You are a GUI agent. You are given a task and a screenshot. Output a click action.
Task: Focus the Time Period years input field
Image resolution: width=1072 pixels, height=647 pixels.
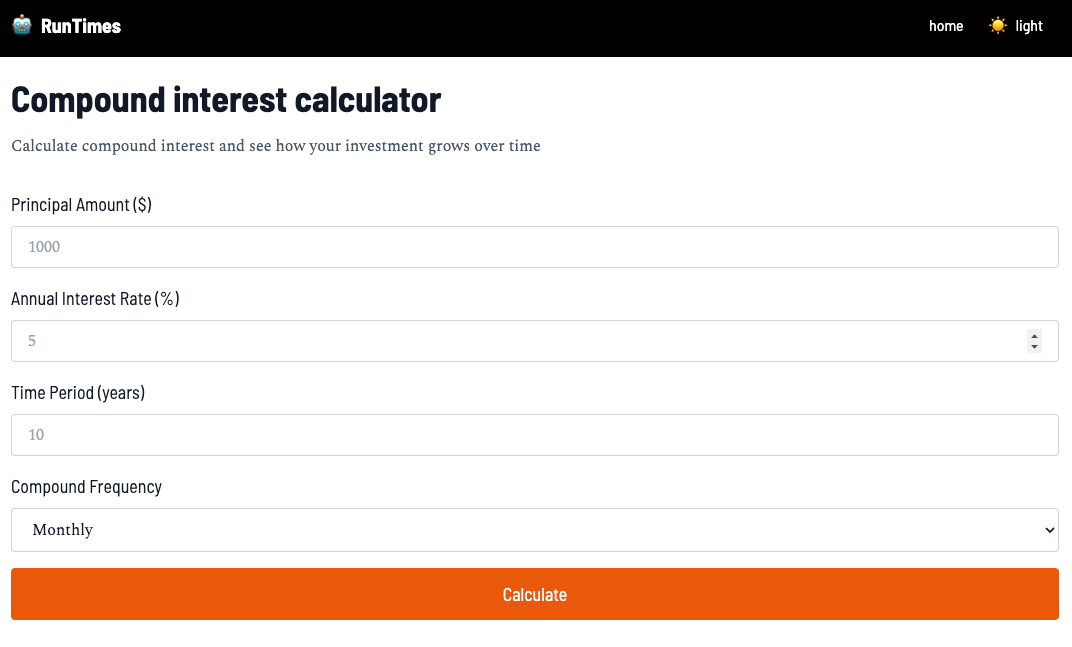click(x=534, y=435)
